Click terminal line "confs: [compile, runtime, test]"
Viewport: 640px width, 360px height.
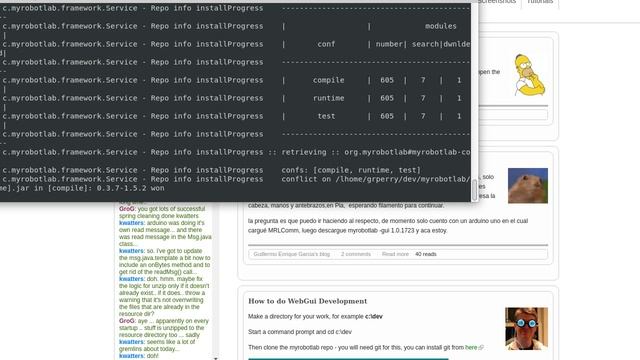tap(351, 170)
